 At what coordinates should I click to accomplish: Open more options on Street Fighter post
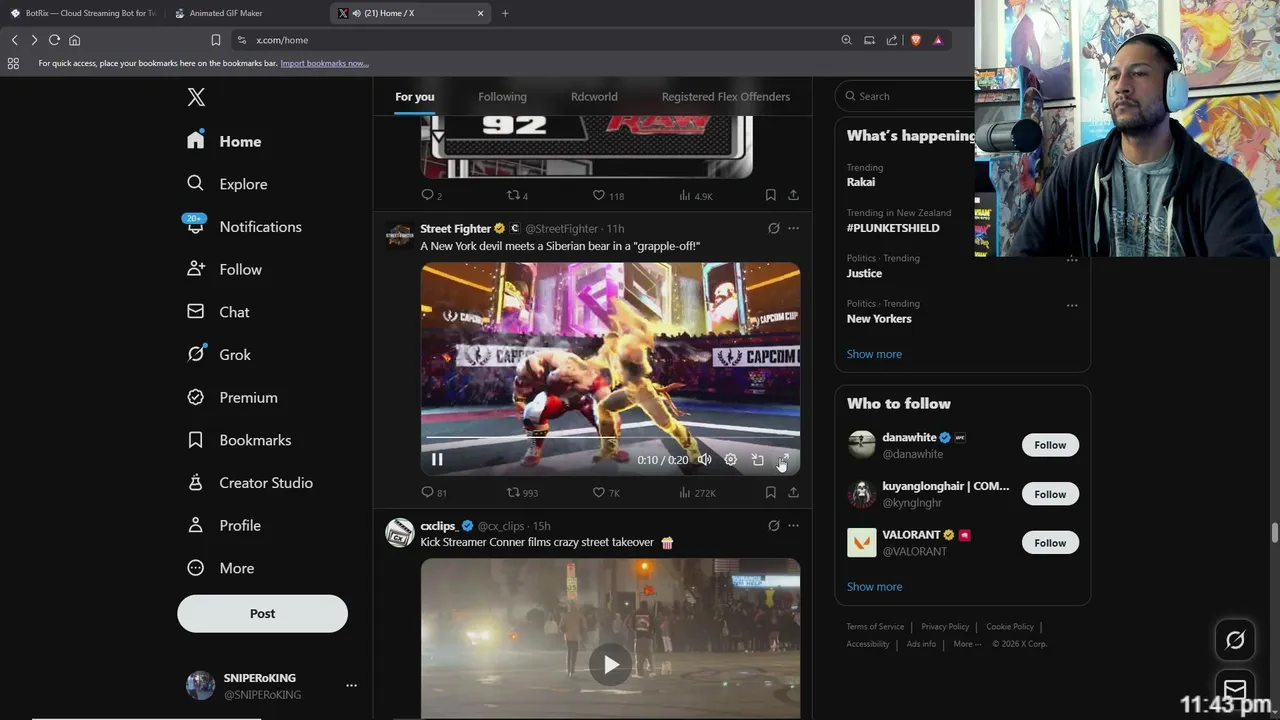click(x=793, y=228)
